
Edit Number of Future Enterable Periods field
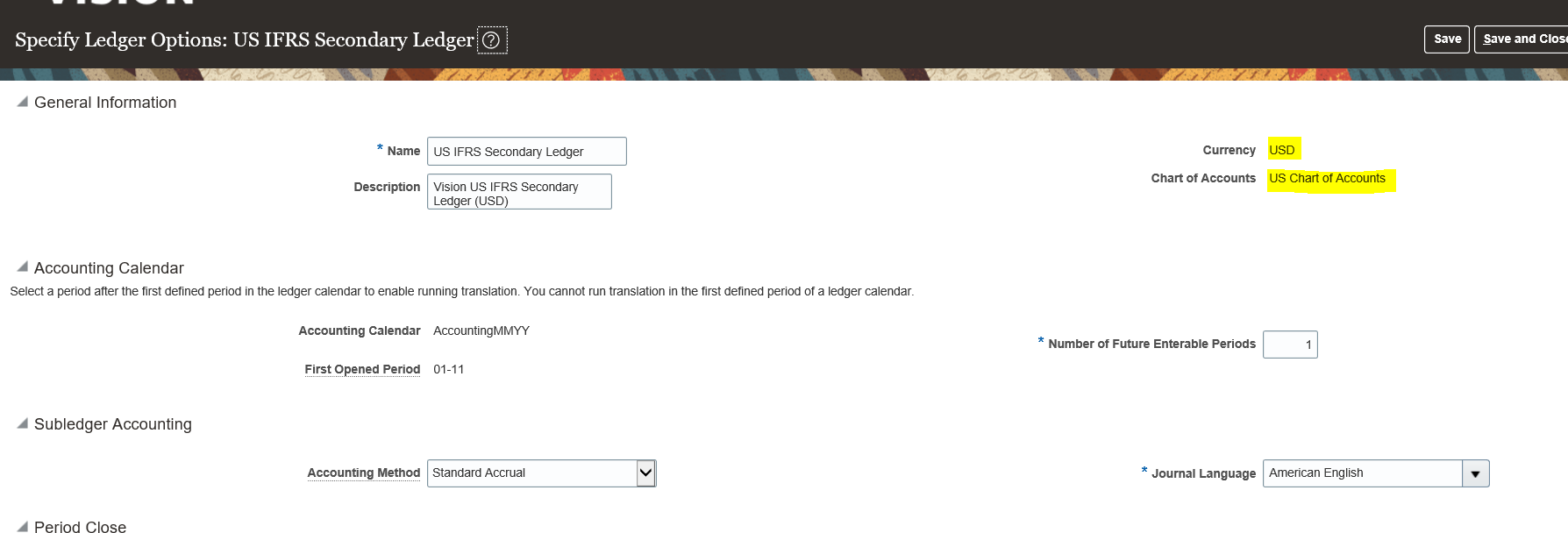click(1289, 345)
